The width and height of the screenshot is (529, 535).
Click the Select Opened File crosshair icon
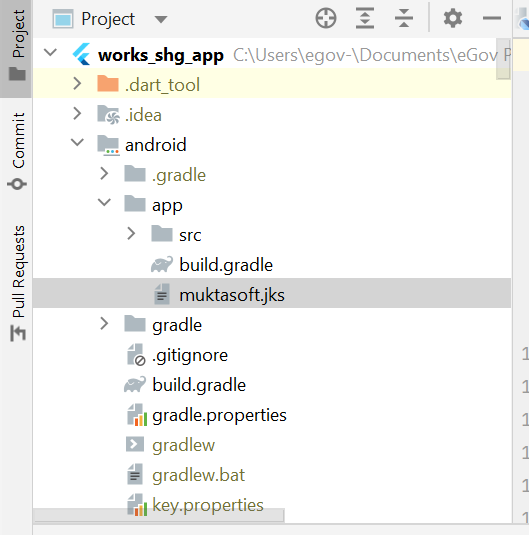(326, 18)
